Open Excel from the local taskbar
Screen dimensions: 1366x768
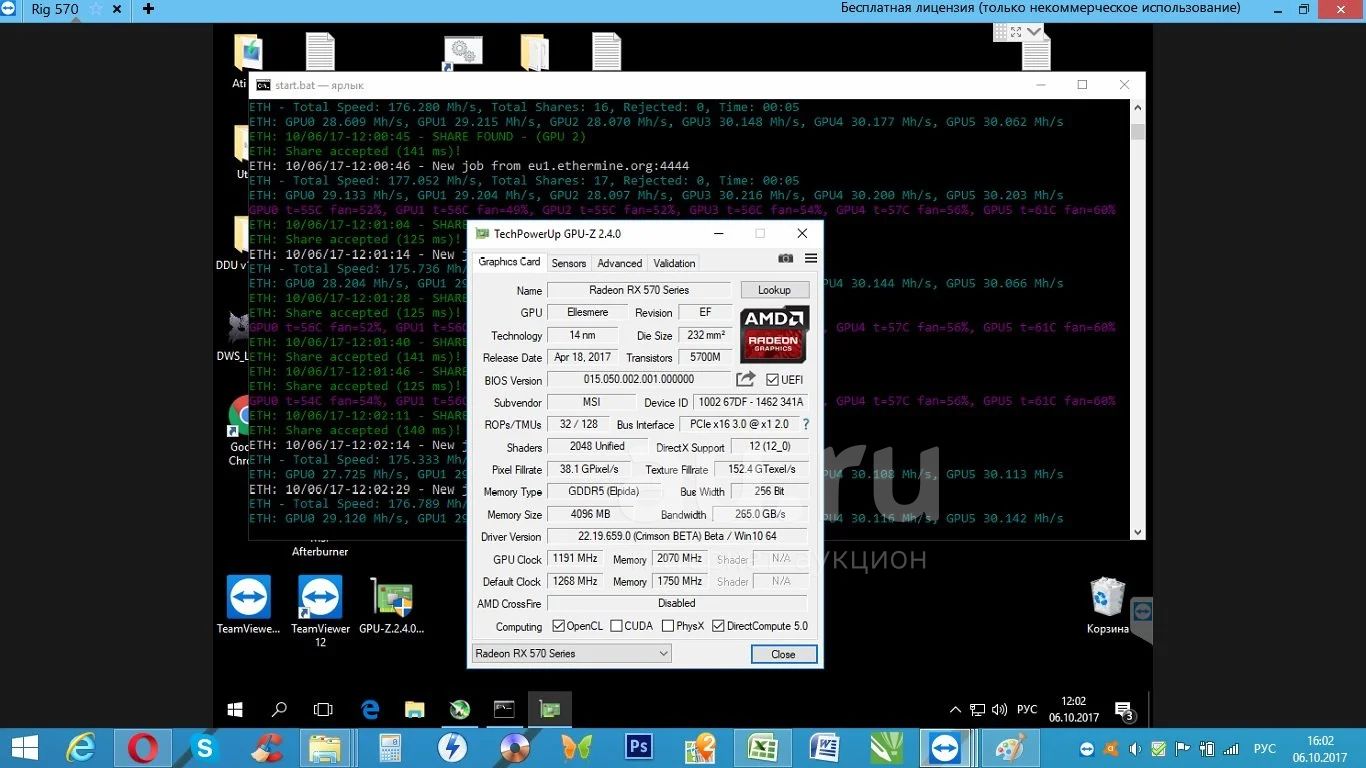(763, 748)
